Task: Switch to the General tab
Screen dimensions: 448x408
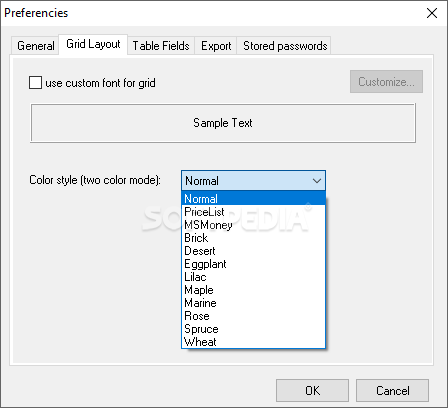Action: [35, 46]
